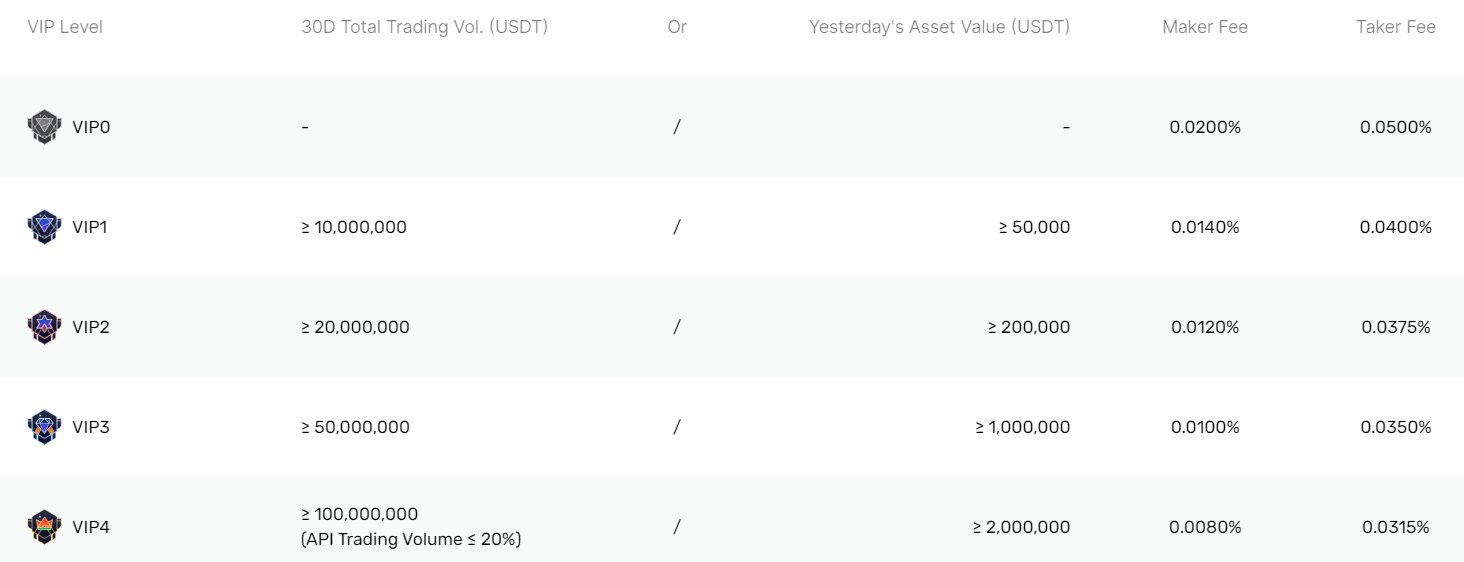Click VIP2 trading volume ≥ 20,000,000
Image resolution: width=1464 pixels, height=562 pixels.
[355, 327]
